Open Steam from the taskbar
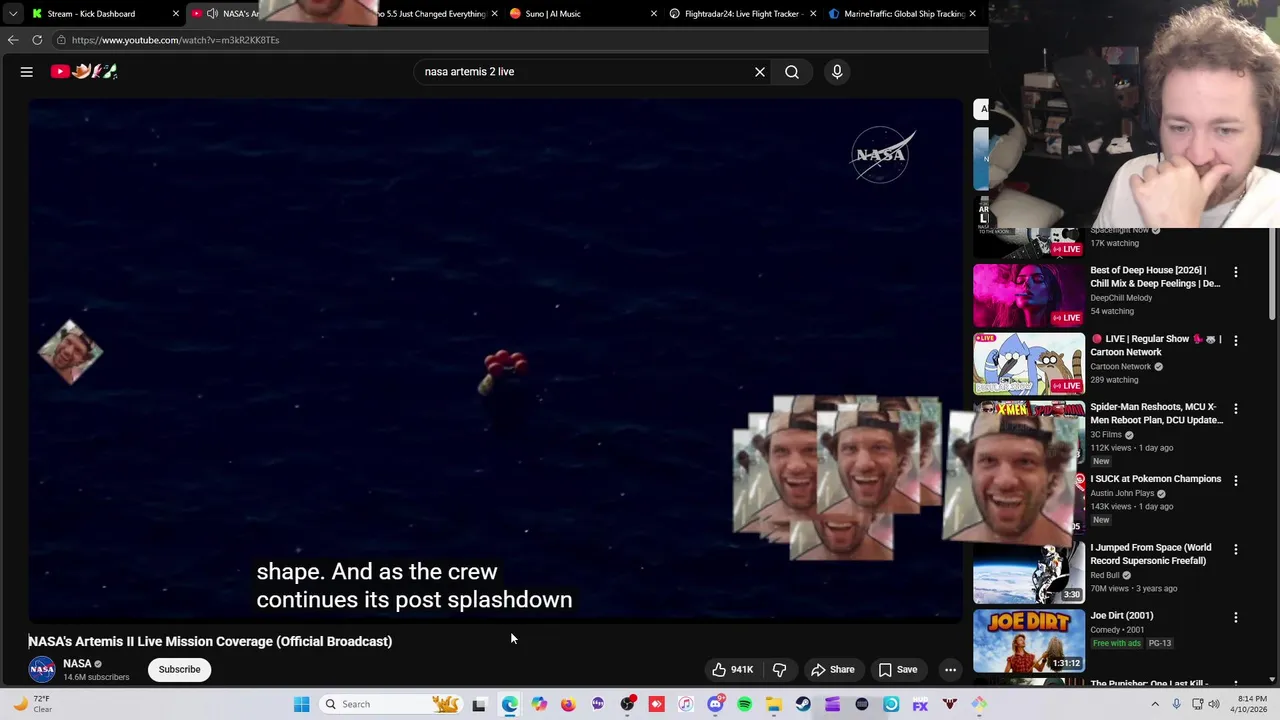Viewport: 1280px width, 720px height. pos(803,704)
